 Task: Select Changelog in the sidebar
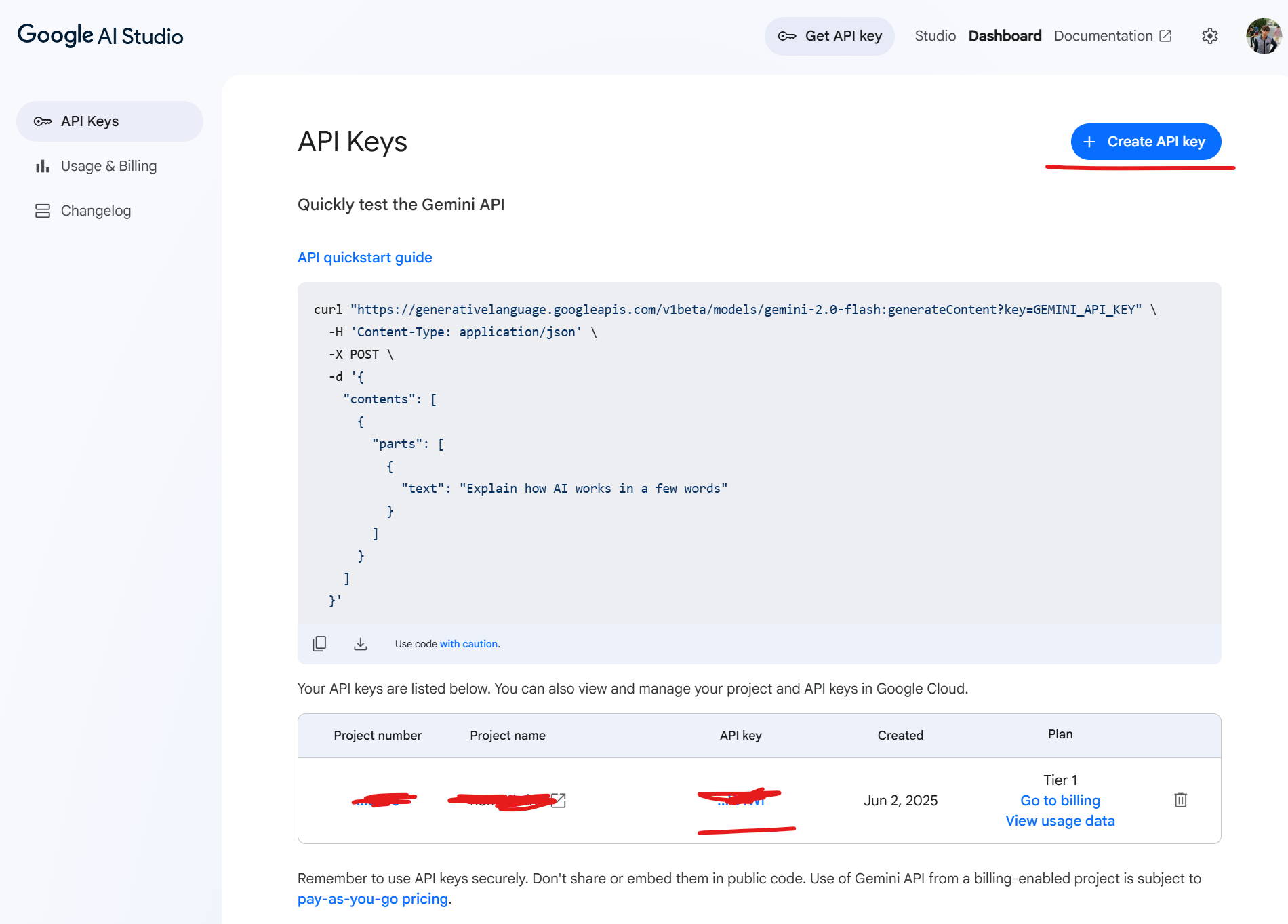[110, 211]
